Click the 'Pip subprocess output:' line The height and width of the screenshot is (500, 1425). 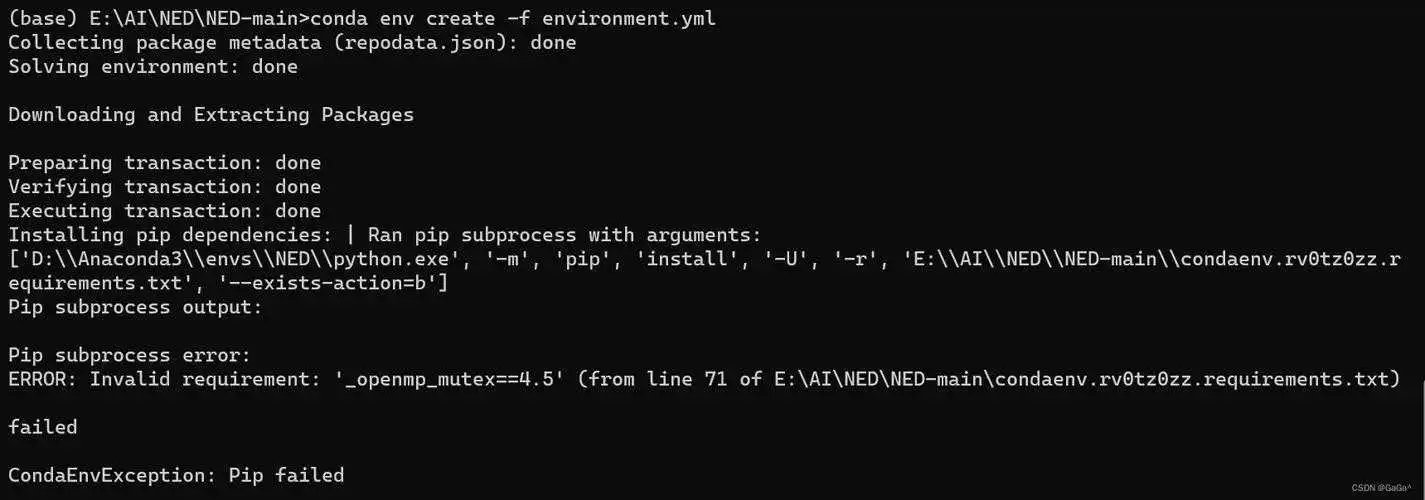136,307
